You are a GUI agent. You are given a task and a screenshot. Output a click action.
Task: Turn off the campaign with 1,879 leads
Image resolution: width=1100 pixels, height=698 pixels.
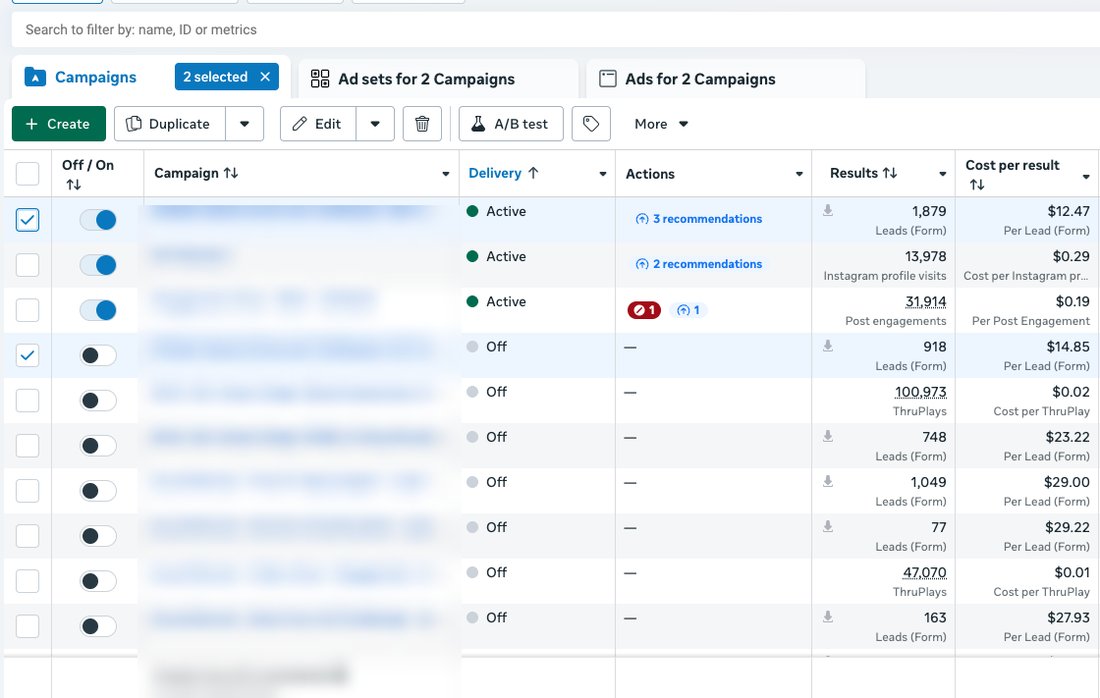tap(98, 220)
